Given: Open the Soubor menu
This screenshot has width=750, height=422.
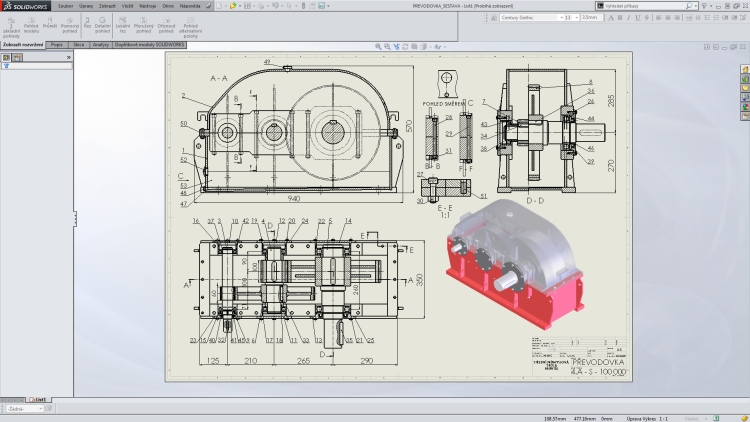Looking at the screenshot, I should click(66, 6).
